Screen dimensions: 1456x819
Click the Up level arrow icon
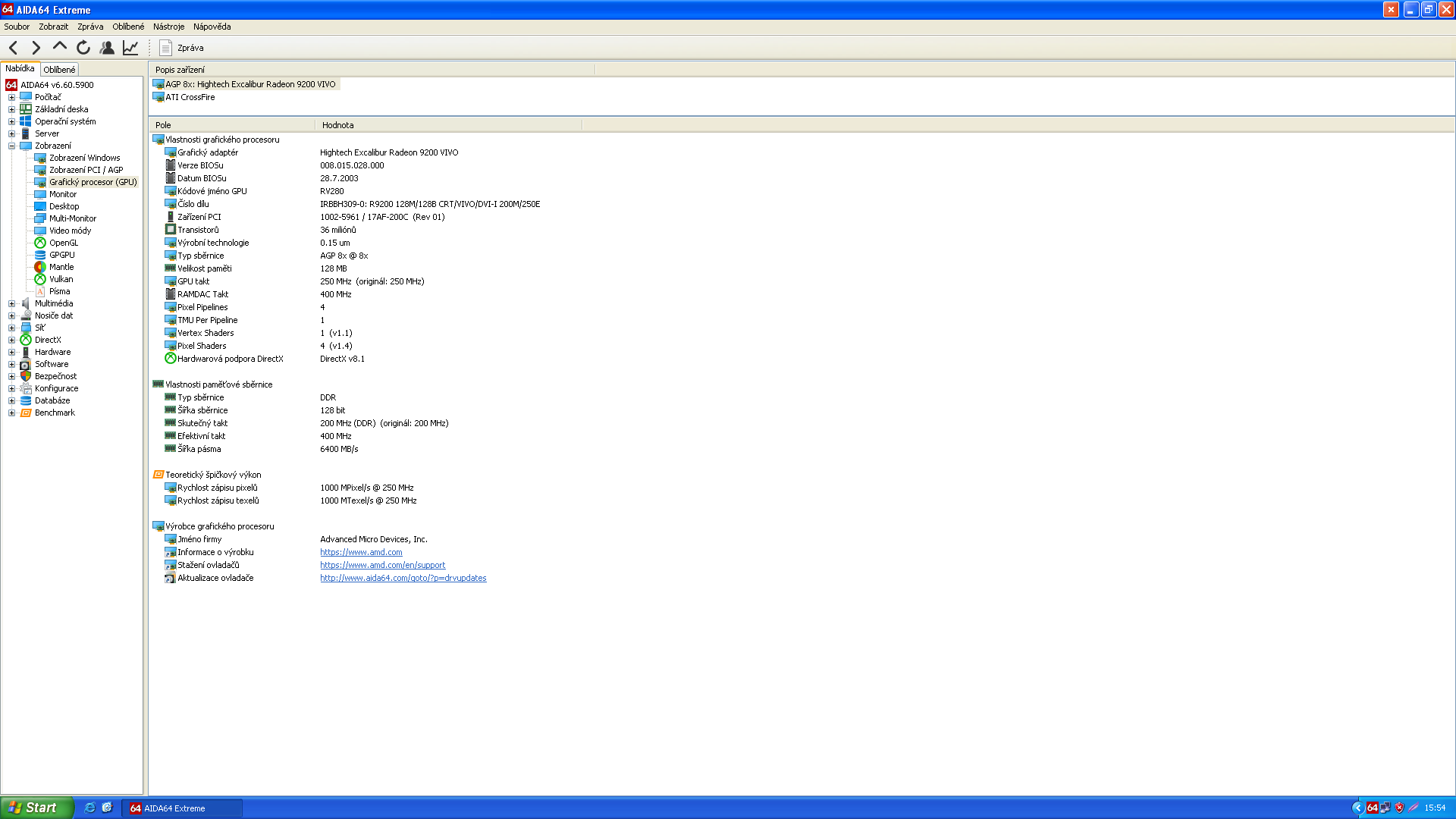point(59,47)
